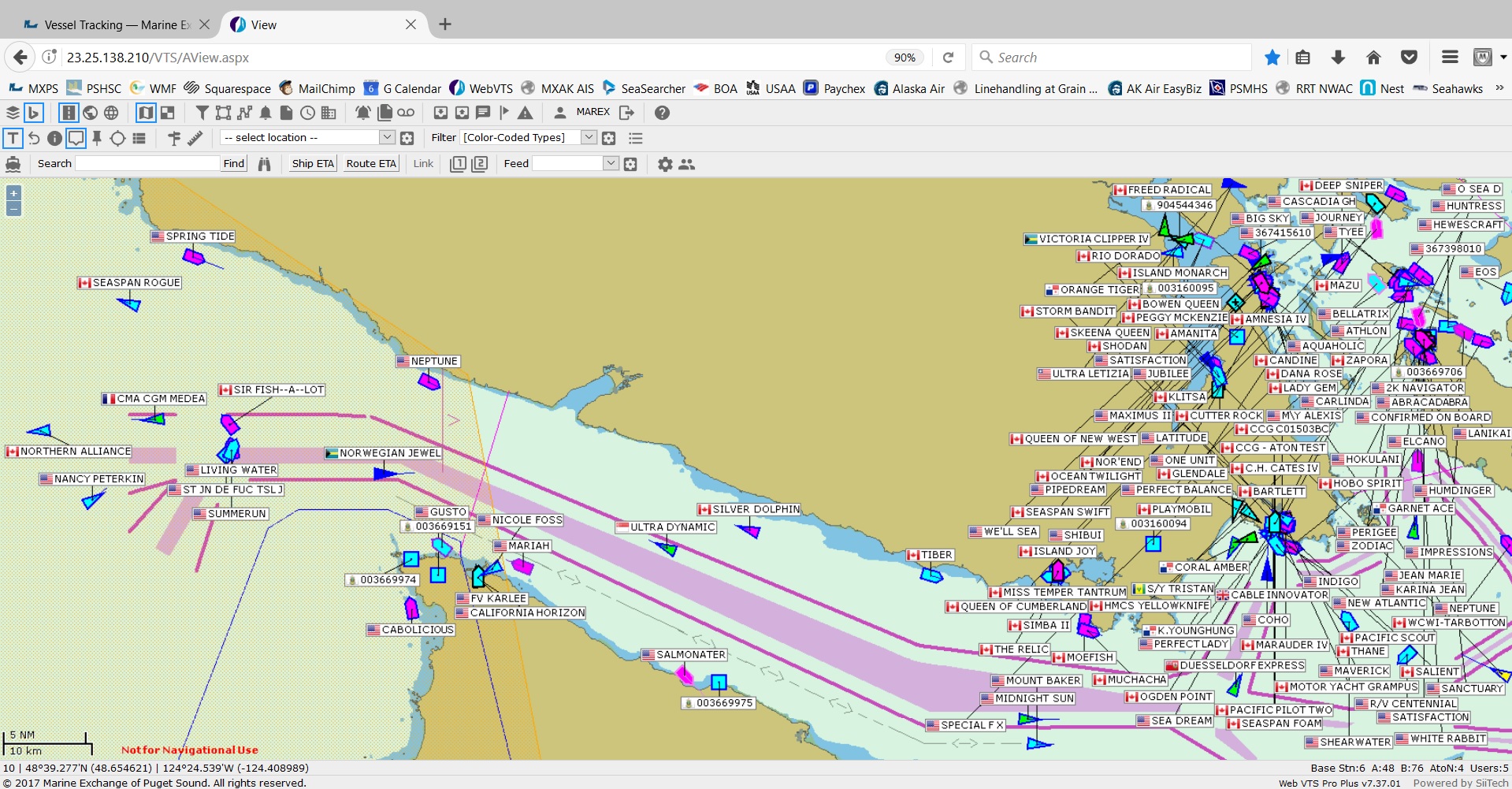Screen dimensions: 1512x789
Task: Toggle the callout label bubble button
Action: 76,139
